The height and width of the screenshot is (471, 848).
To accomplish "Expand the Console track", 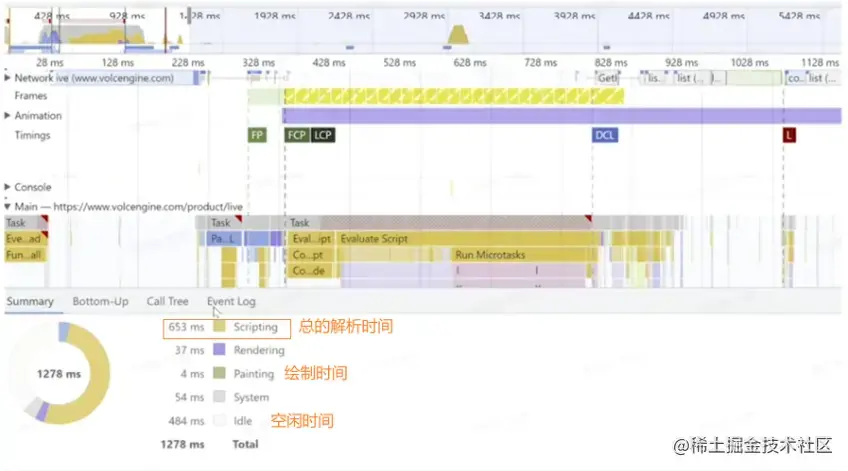I will pyautogui.click(x=8, y=187).
